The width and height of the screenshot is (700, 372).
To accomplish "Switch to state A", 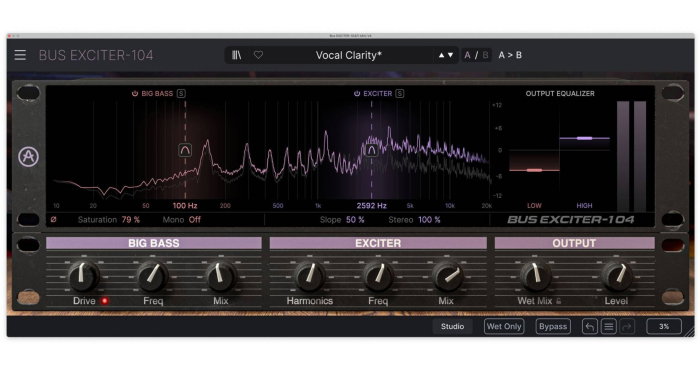I will pos(467,55).
